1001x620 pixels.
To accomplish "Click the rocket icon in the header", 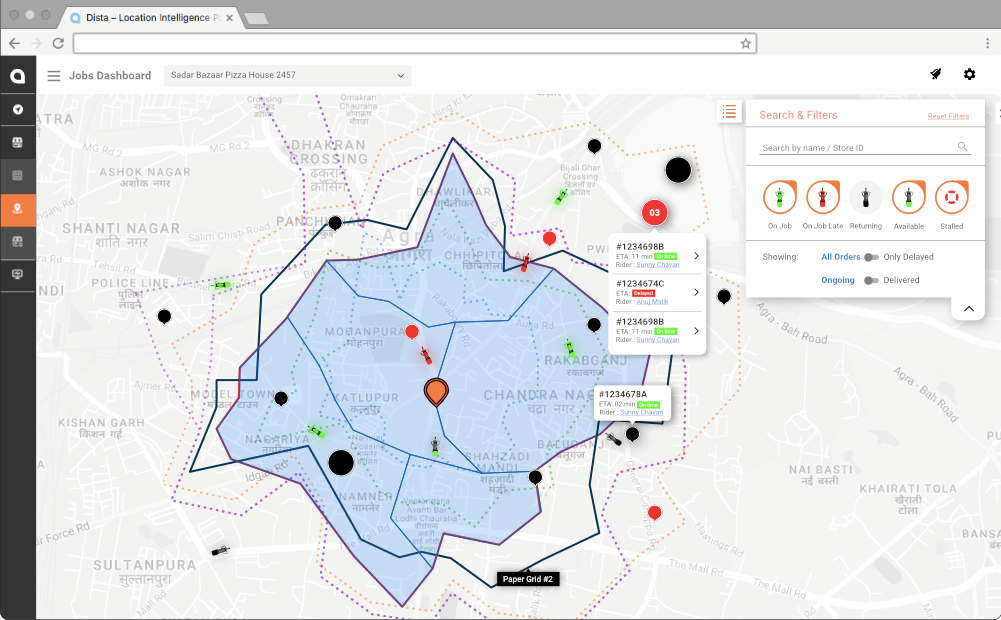I will [935, 74].
